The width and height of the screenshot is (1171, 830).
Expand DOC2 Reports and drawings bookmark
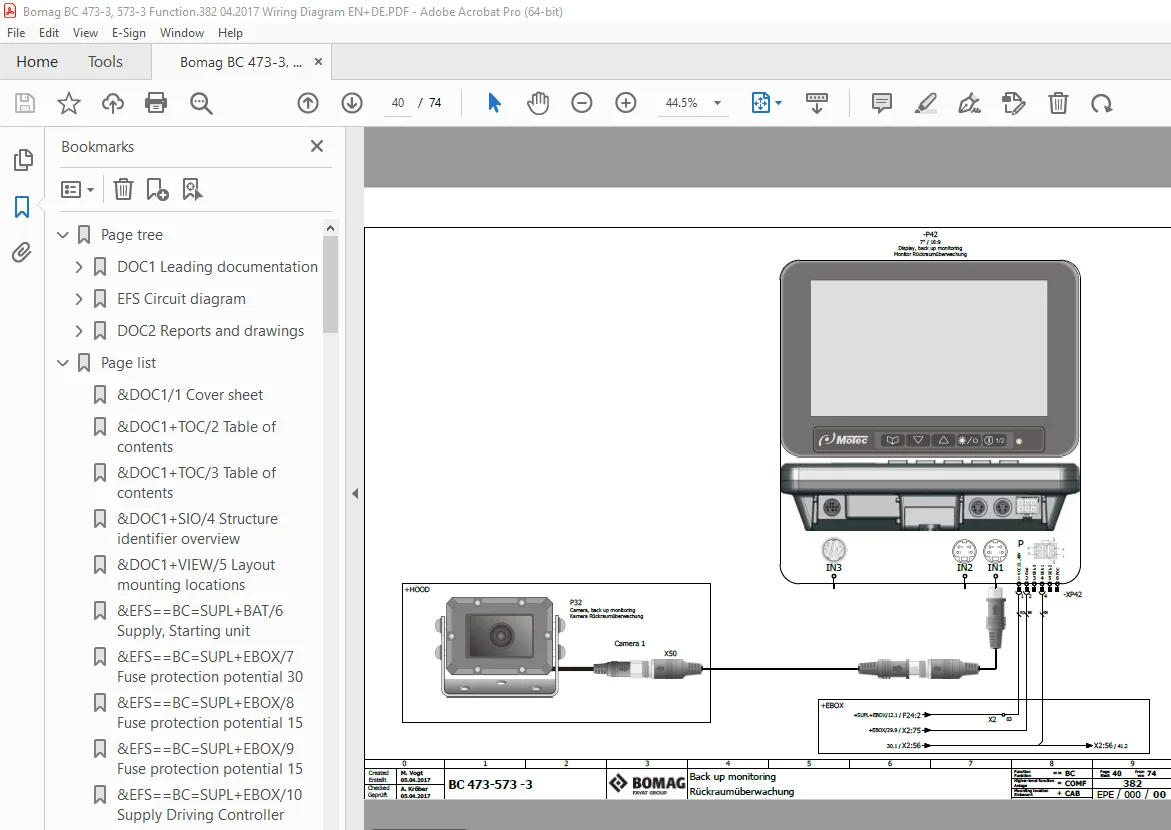pyautogui.click(x=79, y=331)
